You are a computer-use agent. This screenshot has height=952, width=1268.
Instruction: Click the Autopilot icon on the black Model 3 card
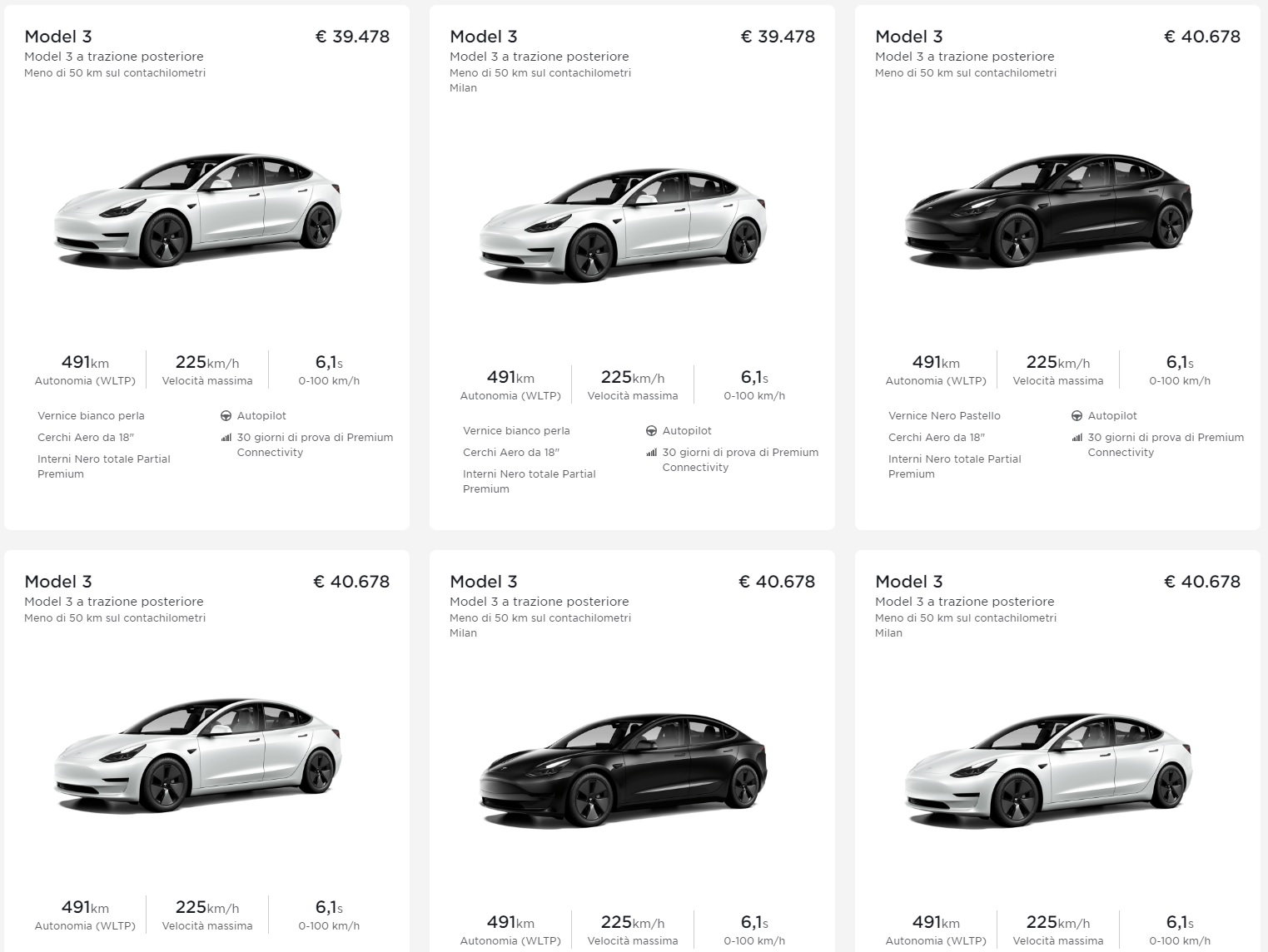pyautogui.click(x=1077, y=415)
